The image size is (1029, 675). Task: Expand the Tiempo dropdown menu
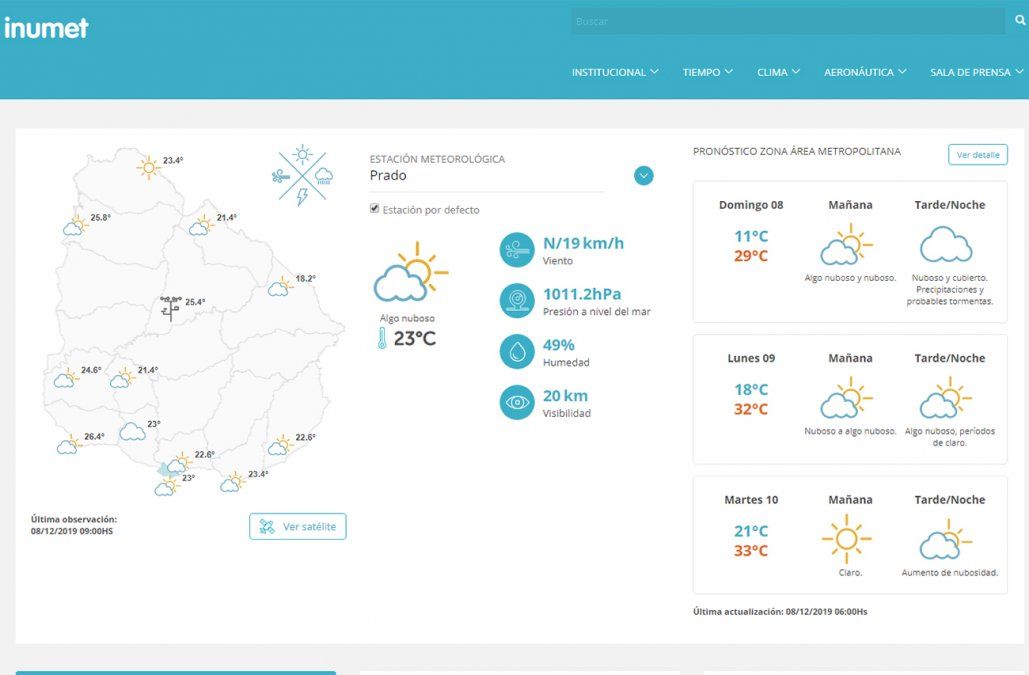coord(707,72)
